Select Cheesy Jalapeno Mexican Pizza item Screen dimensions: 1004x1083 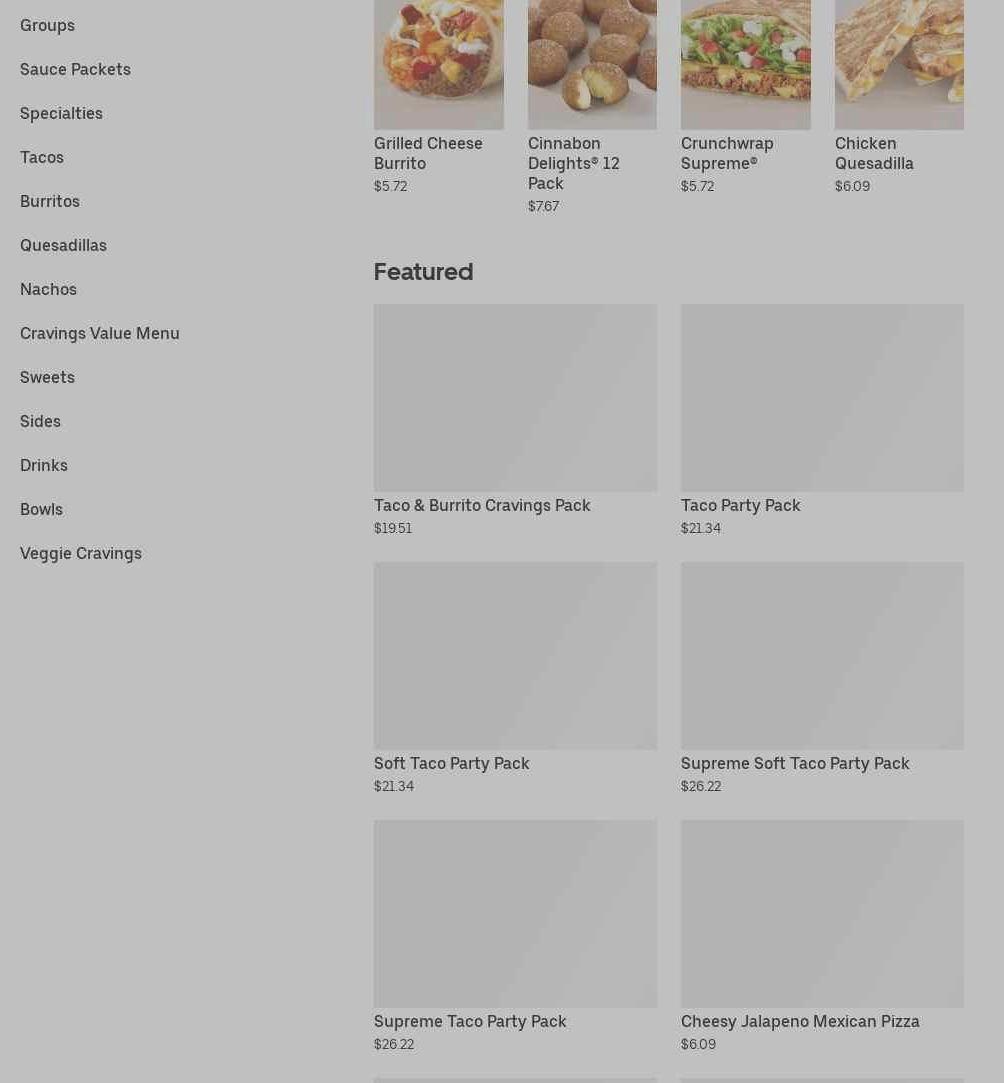tap(800, 1021)
